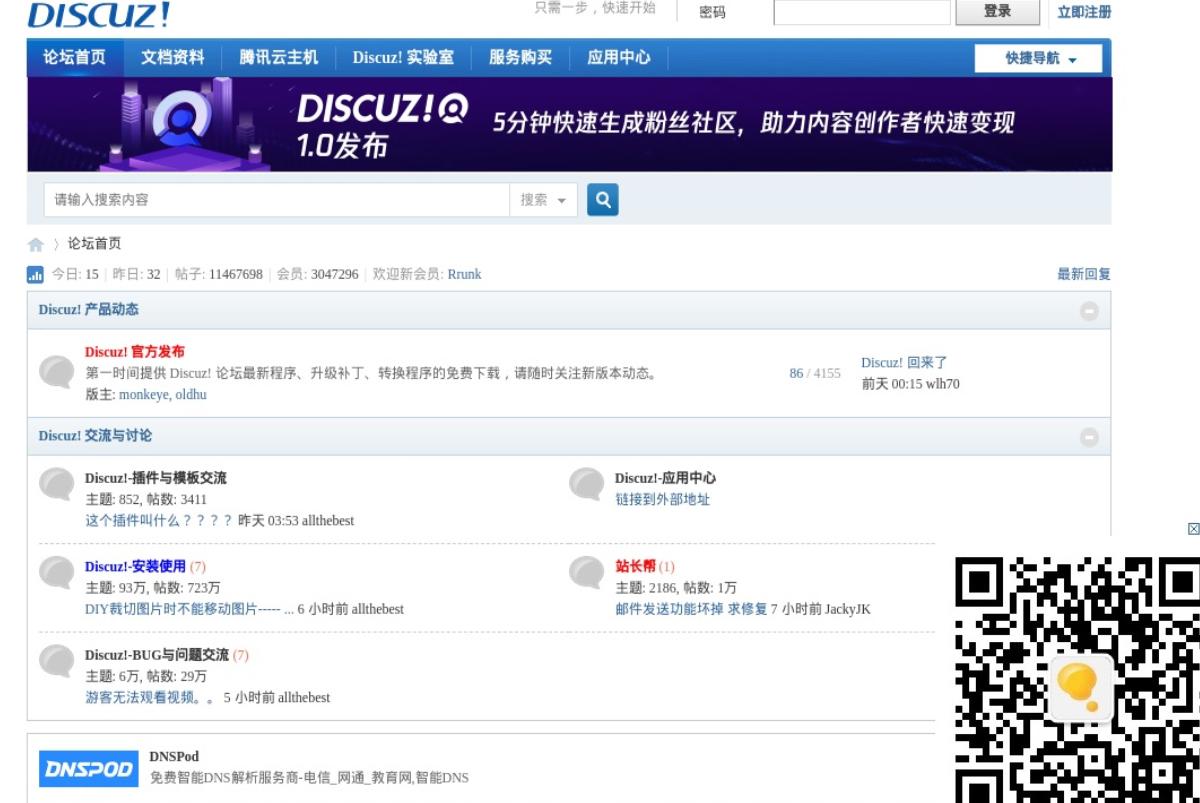The height and width of the screenshot is (803, 1200).
Task: Open the Discuz! 实验室 nav item
Action: pos(403,58)
